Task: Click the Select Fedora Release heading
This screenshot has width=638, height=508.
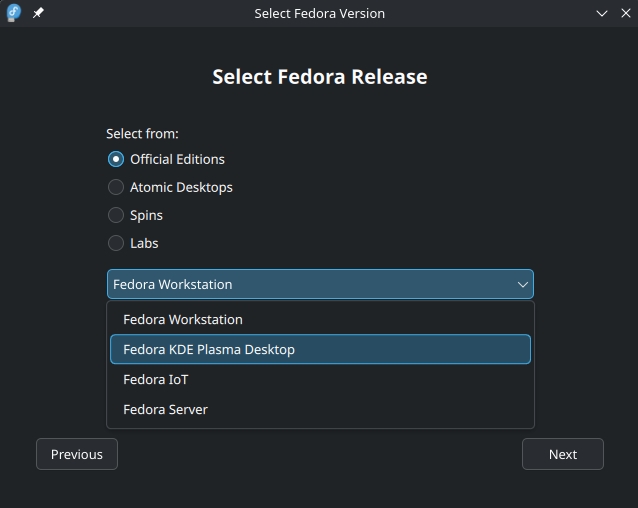Action: pyautogui.click(x=320, y=76)
